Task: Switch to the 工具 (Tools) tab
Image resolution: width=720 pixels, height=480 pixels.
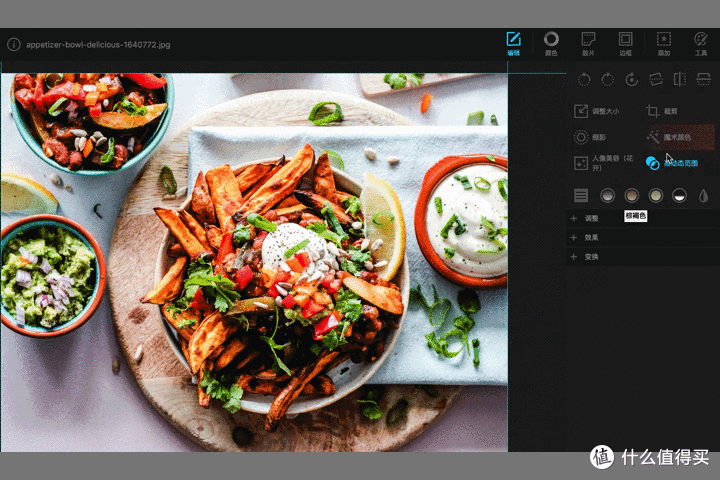Action: (701, 44)
